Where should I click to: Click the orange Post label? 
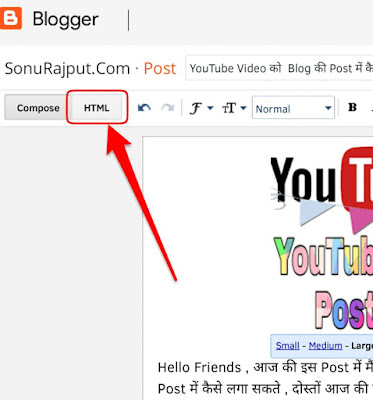(160, 69)
